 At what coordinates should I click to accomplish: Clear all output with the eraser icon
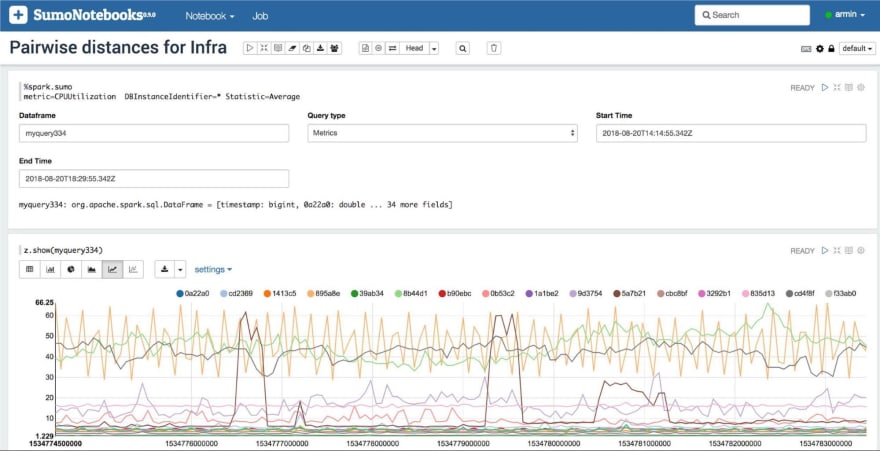[x=292, y=48]
